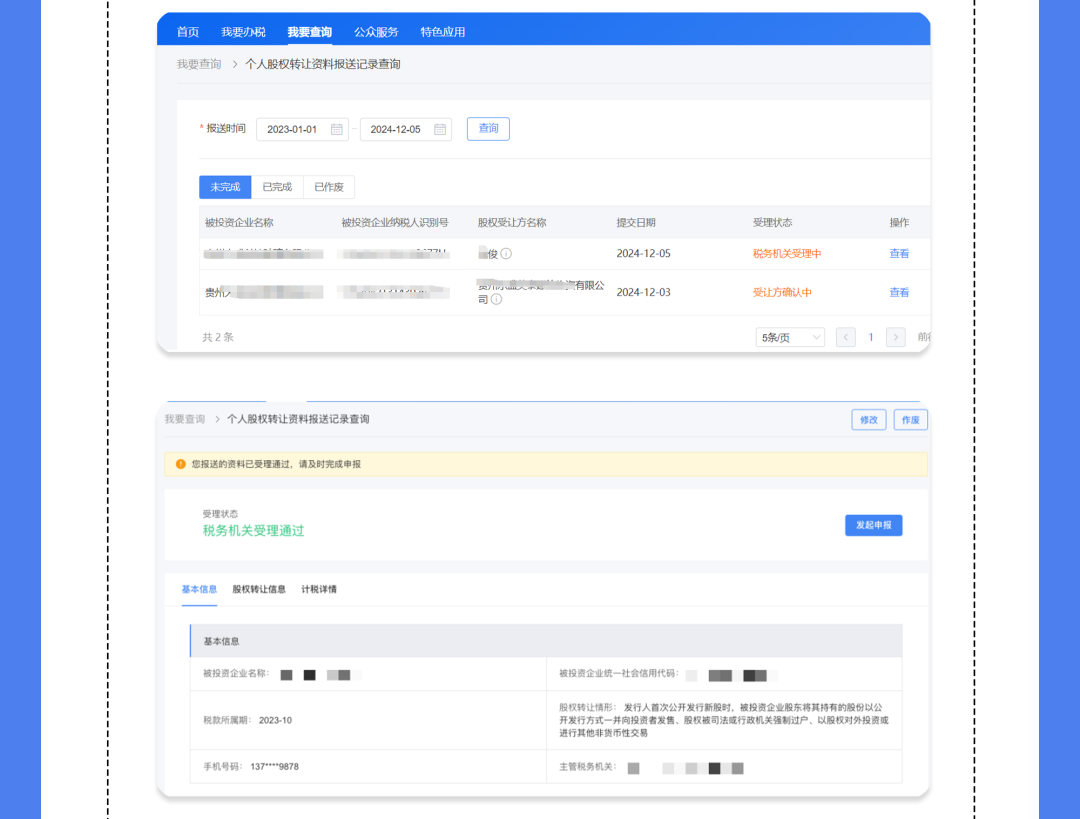Click 我要查询 breadcrumb in lower panel
1080x819 pixels.
185,419
